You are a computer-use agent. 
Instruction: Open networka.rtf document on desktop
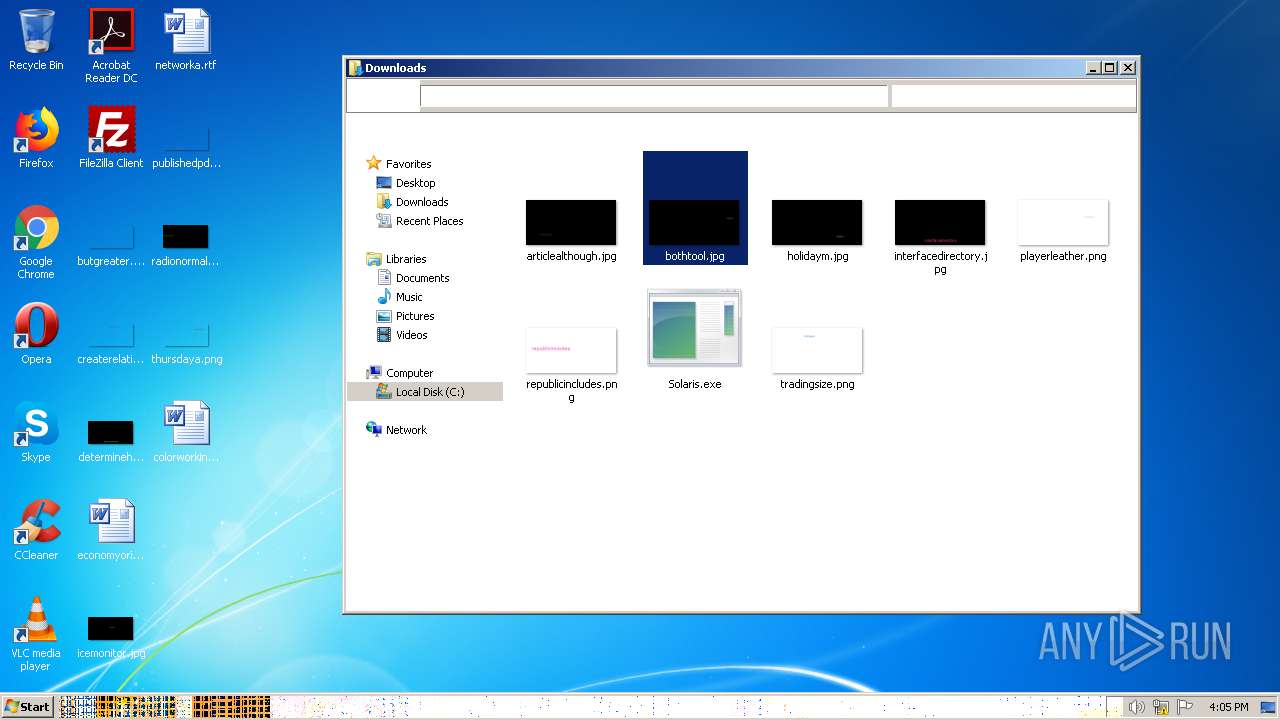185,40
